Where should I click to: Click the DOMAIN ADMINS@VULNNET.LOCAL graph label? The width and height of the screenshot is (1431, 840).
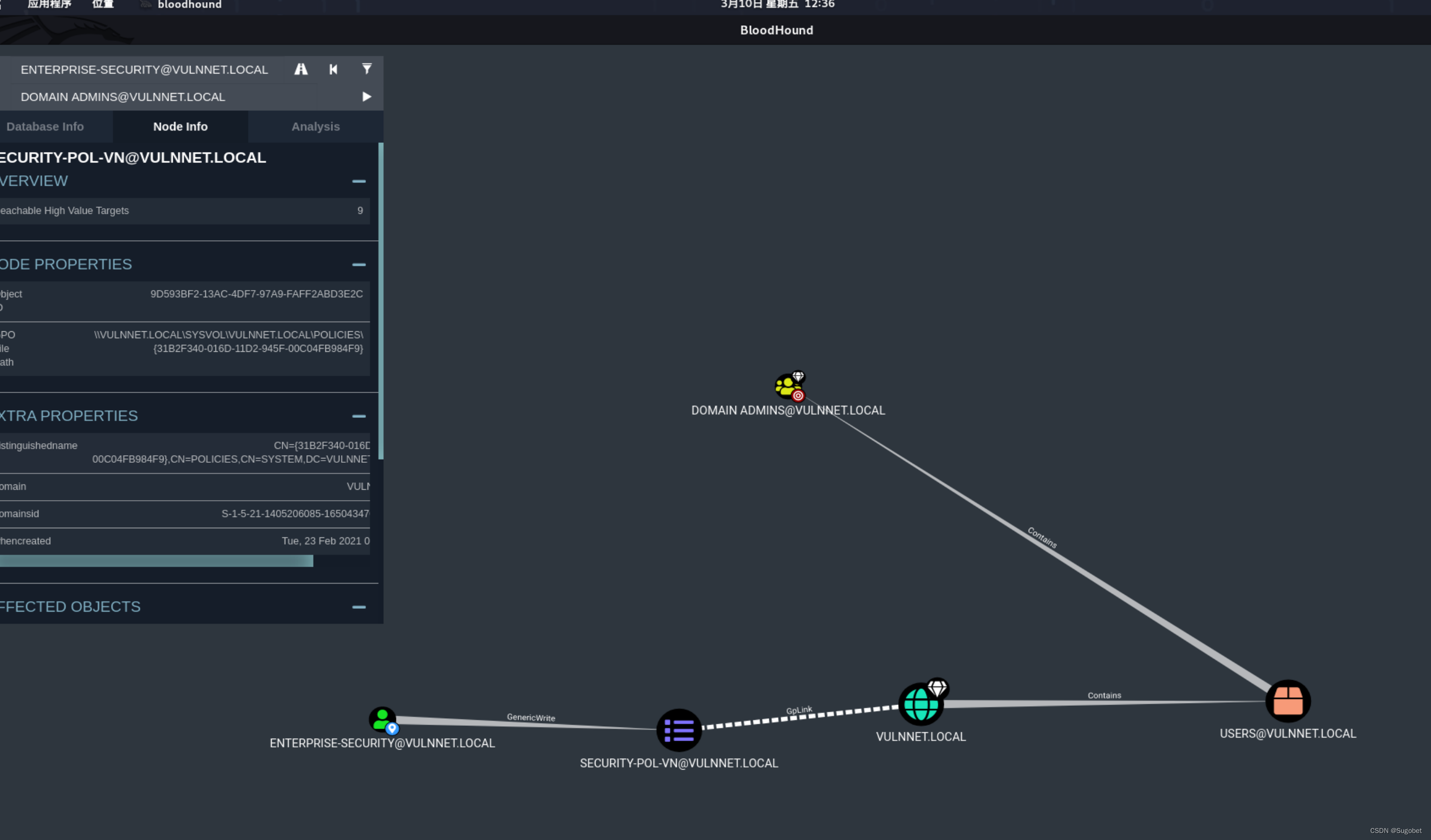(788, 410)
